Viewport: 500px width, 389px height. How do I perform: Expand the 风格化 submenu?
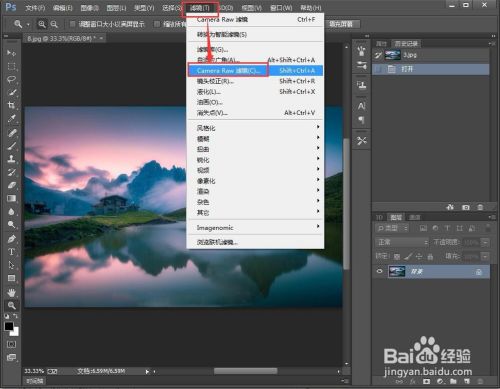coord(255,128)
